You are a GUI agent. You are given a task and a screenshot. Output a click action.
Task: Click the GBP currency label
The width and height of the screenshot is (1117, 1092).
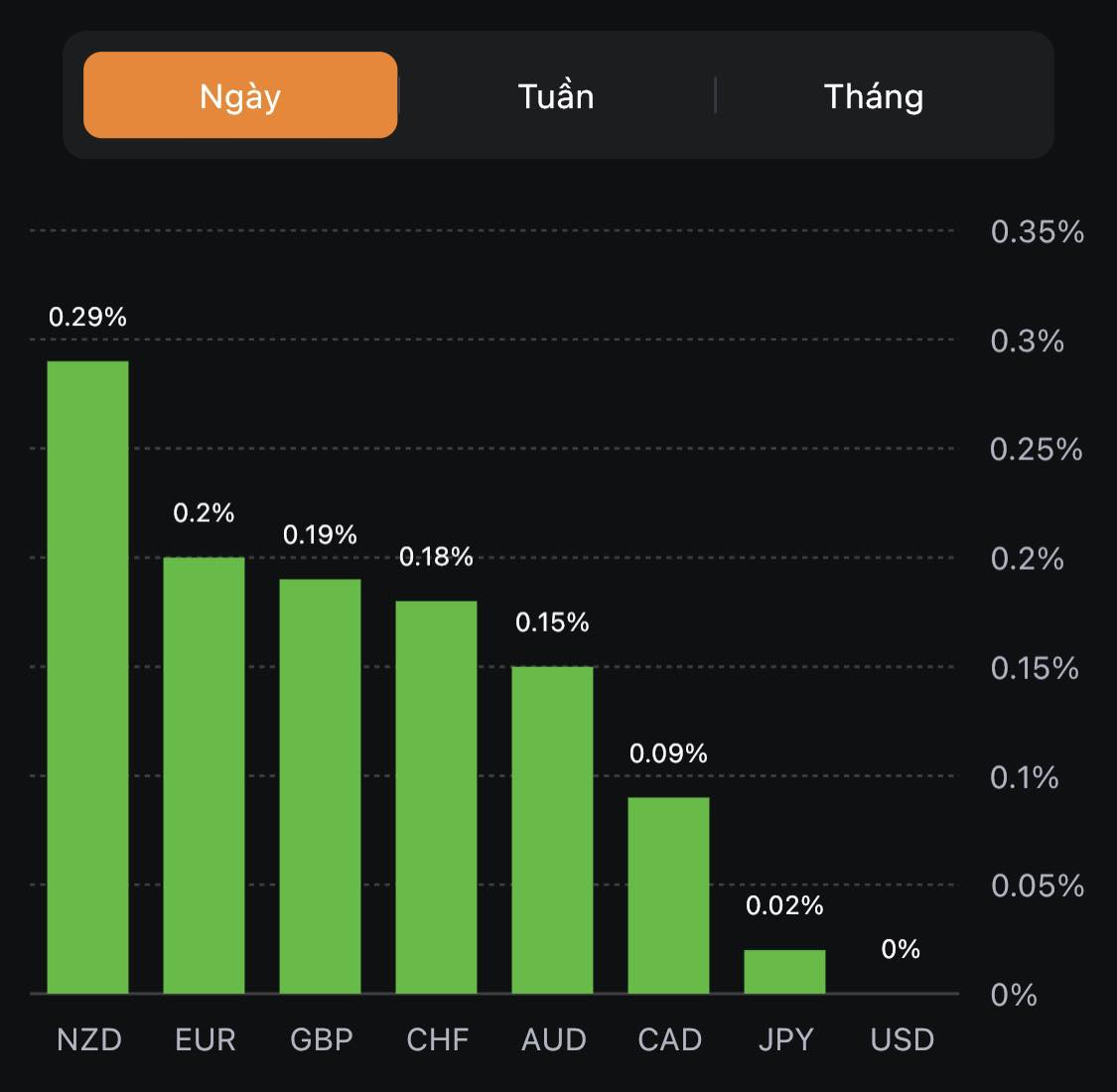(x=322, y=1039)
